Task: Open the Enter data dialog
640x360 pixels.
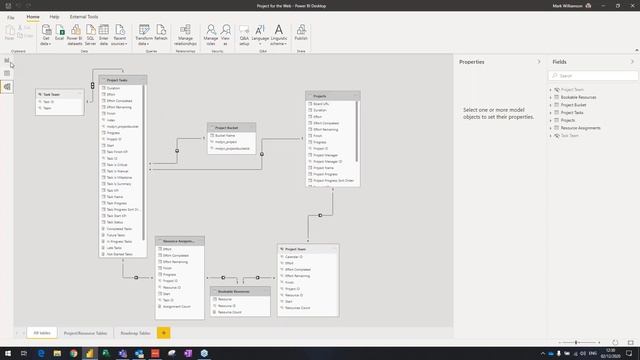Action: click(x=104, y=35)
